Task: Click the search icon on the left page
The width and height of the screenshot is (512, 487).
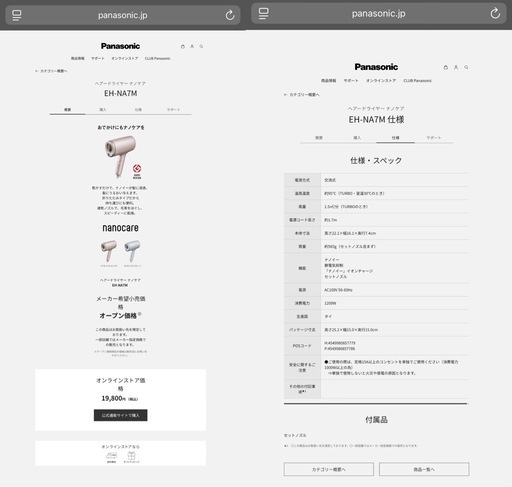Action: point(201,46)
